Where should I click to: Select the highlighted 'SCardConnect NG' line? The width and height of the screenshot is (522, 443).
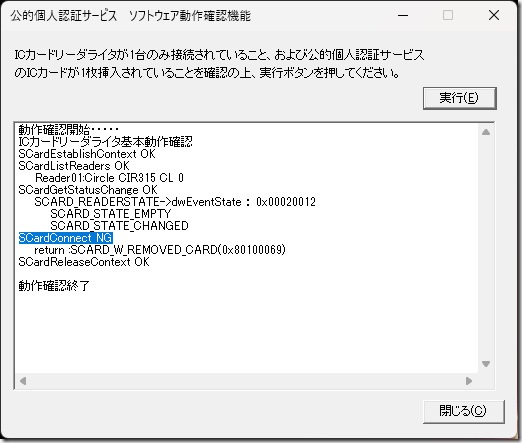point(66,238)
